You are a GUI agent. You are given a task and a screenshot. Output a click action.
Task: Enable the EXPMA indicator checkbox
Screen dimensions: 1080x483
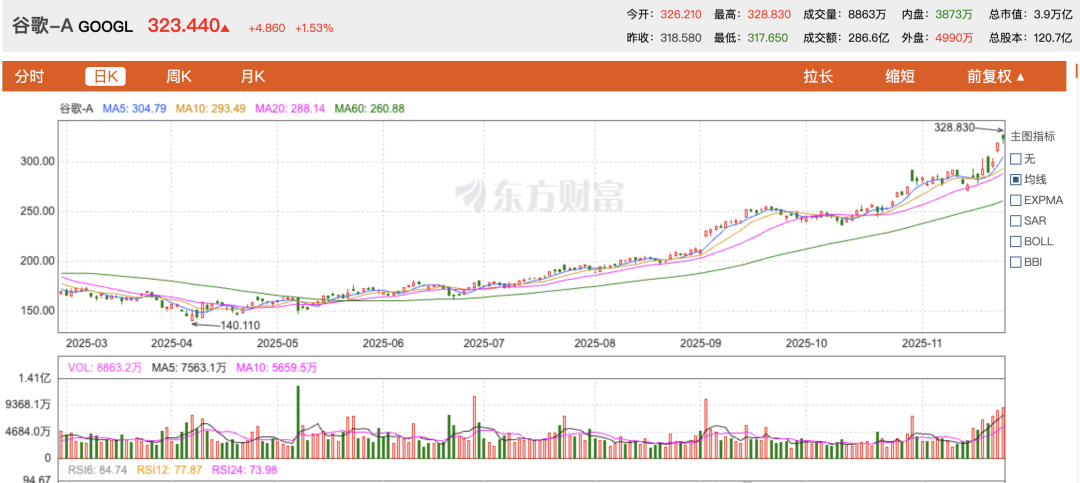tap(1015, 200)
